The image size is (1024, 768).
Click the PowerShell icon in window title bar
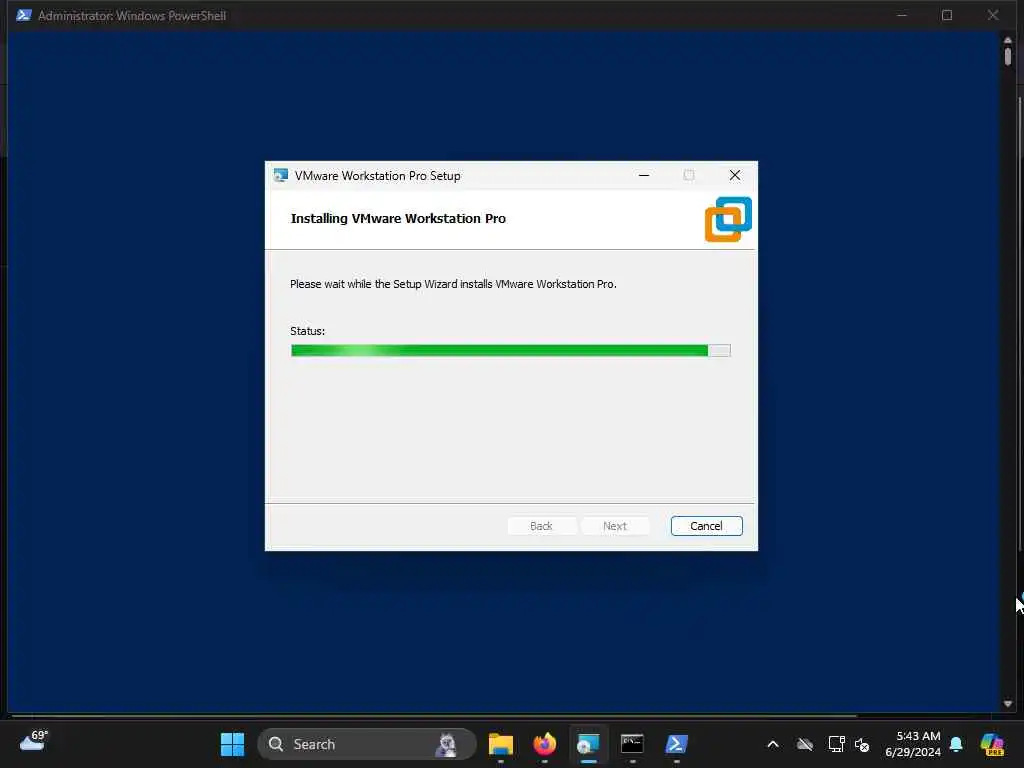(24, 15)
